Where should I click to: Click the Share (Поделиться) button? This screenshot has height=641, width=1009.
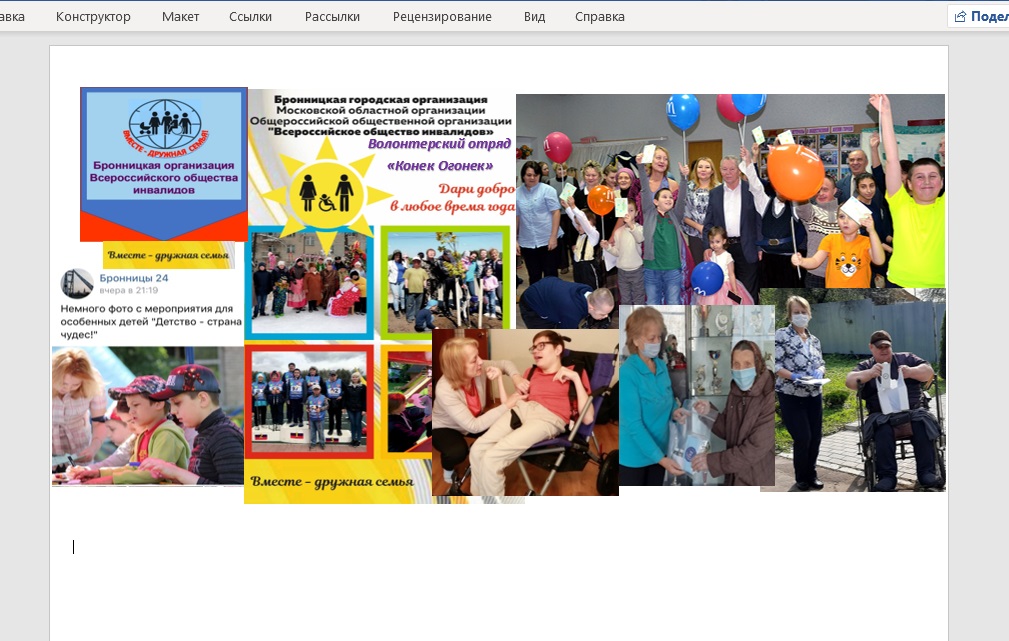[x=978, y=17]
